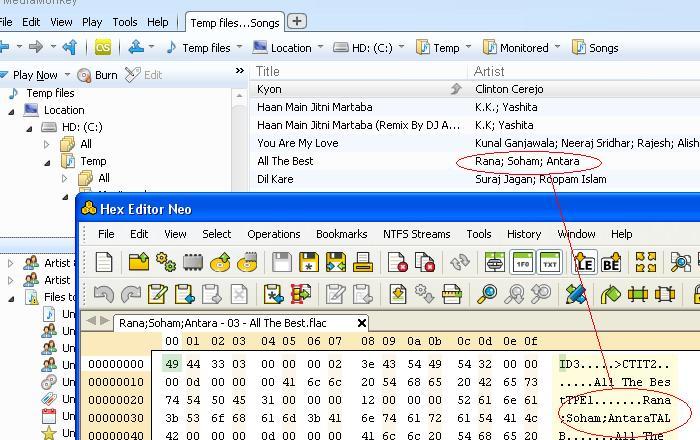Click the Open file folder icon in Hex Editor
The height and width of the screenshot is (440, 700).
(139, 262)
